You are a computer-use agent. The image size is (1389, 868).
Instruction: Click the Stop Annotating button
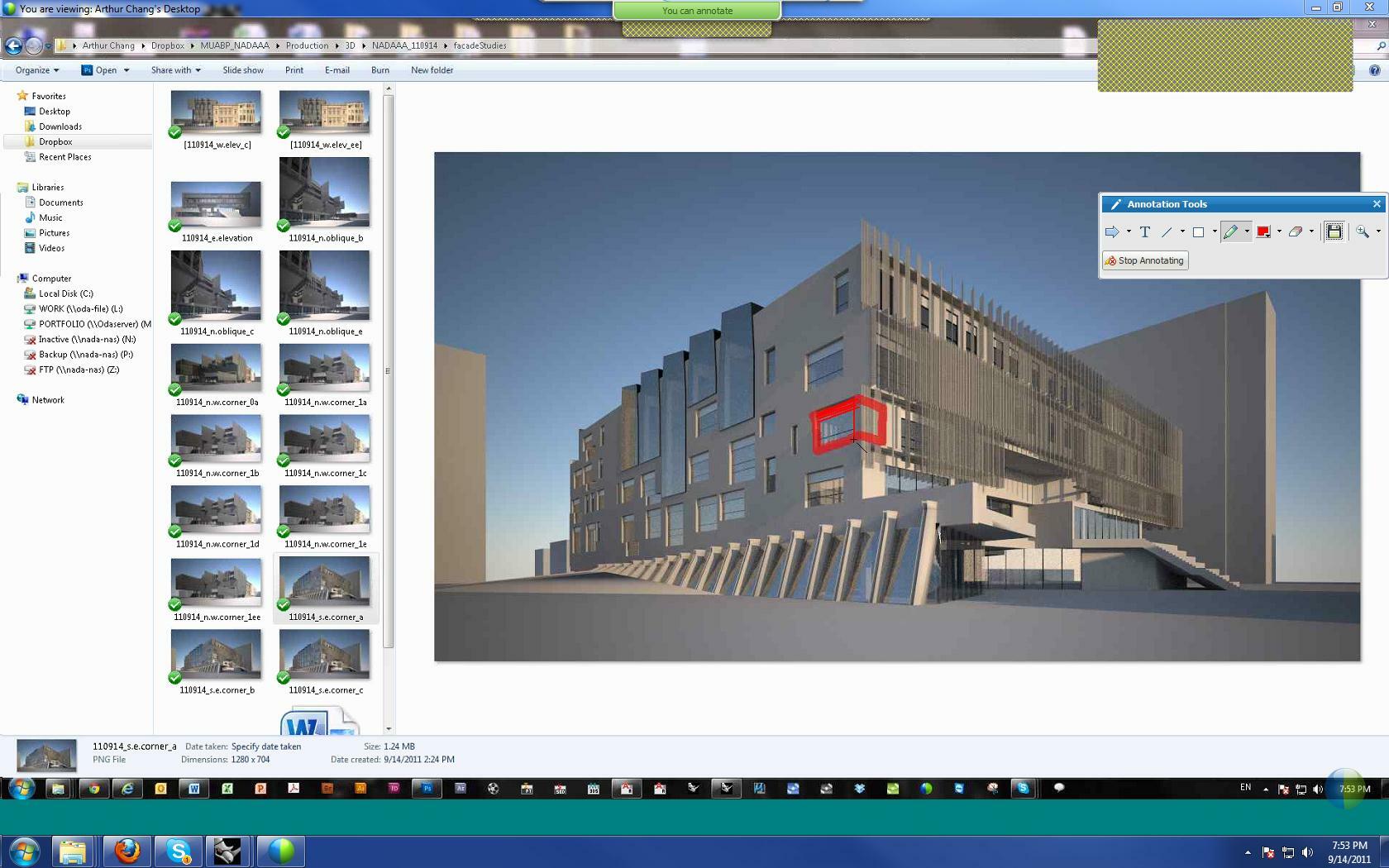coord(1145,260)
